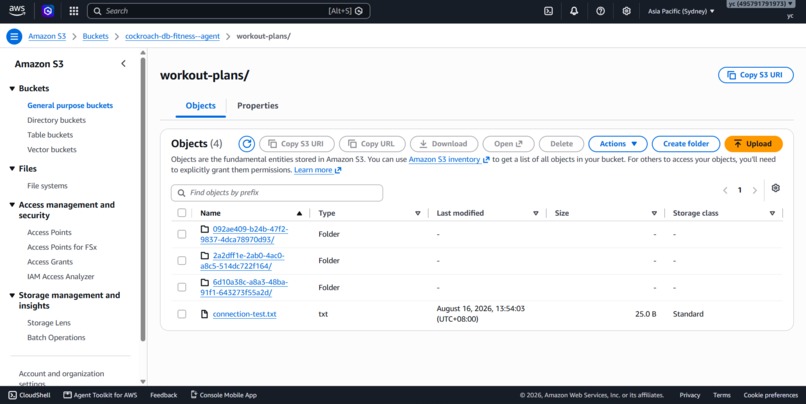Open Console Mobile App link
The height and width of the screenshot is (404, 806).
(224, 395)
